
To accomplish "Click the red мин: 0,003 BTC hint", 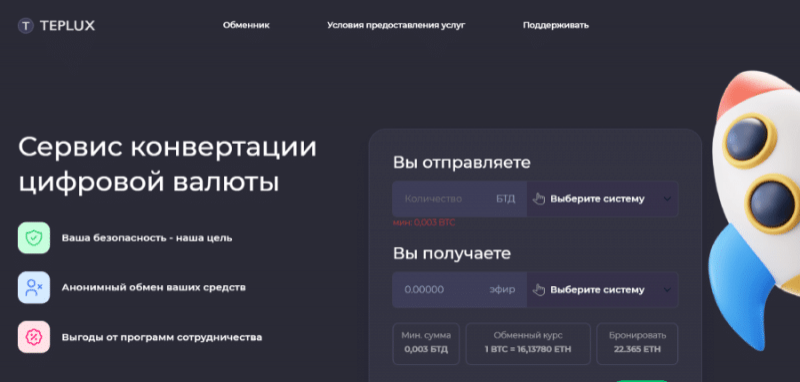I will [x=423, y=223].
